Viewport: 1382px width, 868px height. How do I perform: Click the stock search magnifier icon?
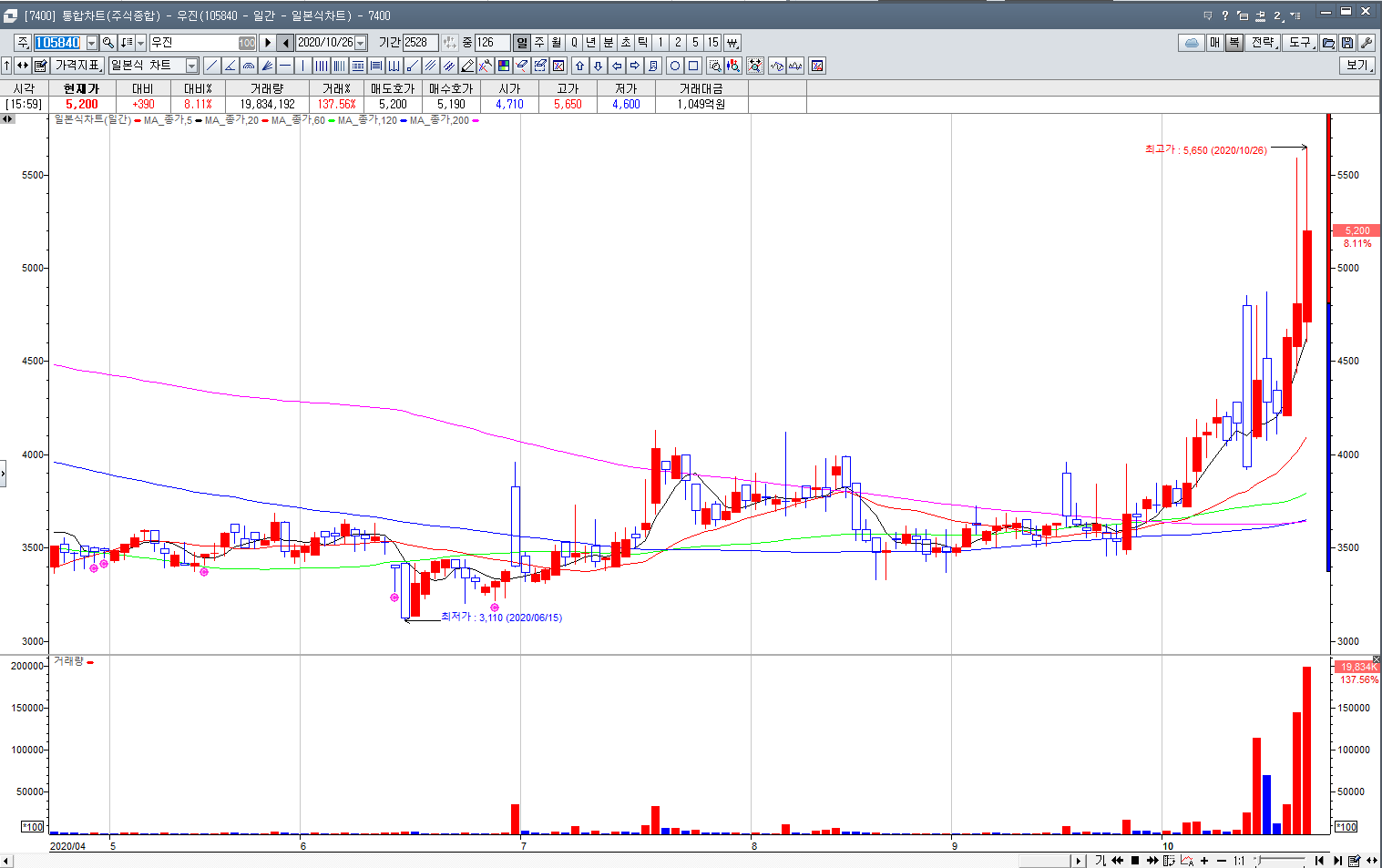(x=108, y=43)
